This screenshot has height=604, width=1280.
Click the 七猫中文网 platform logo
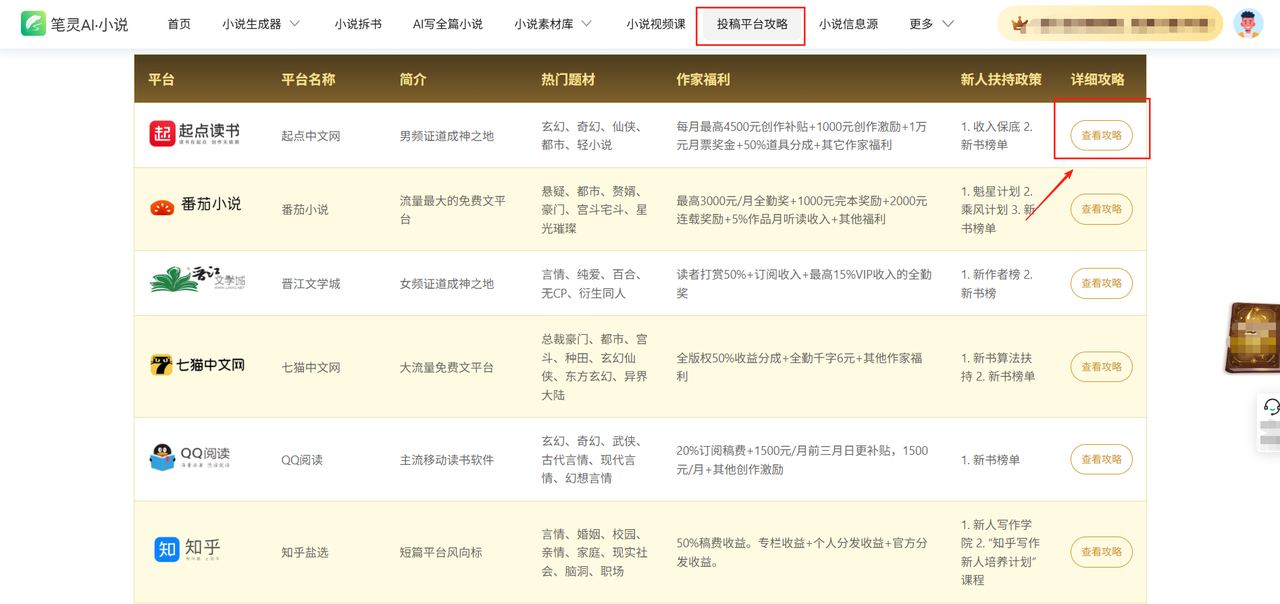click(197, 365)
